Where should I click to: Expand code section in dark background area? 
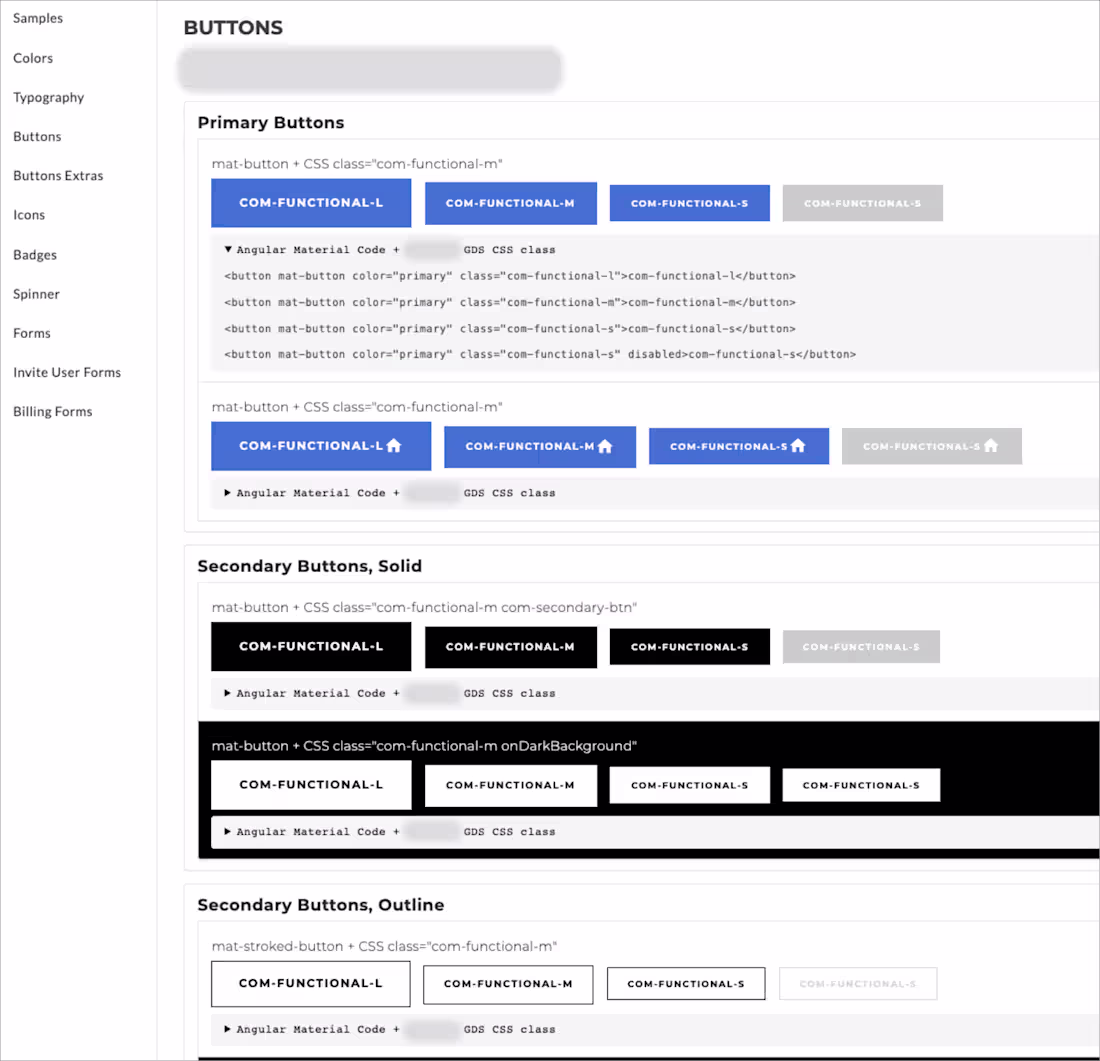click(x=389, y=832)
